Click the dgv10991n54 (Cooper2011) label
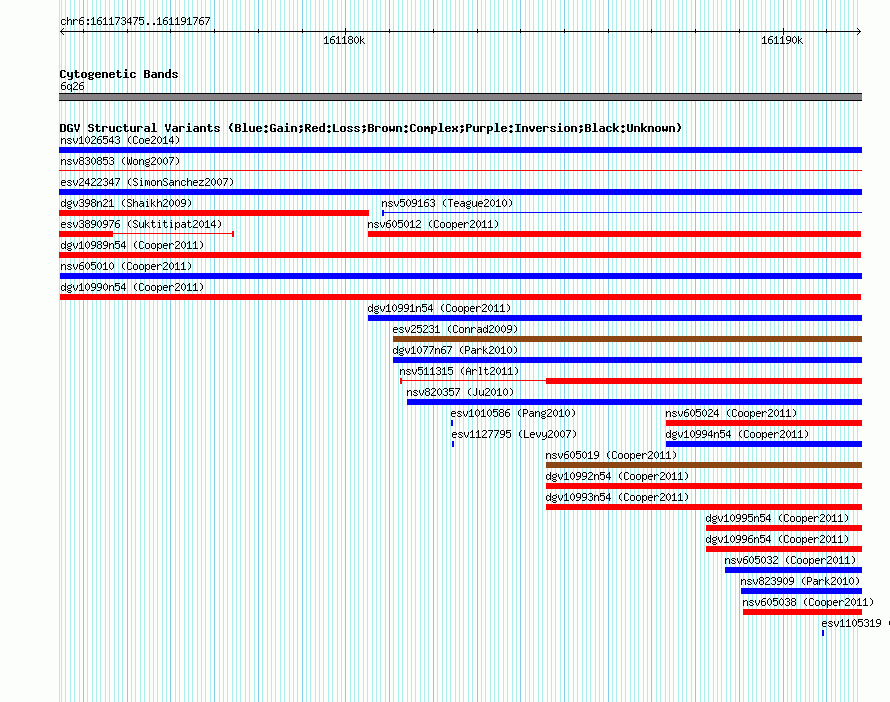The width and height of the screenshot is (890, 702). (439, 308)
